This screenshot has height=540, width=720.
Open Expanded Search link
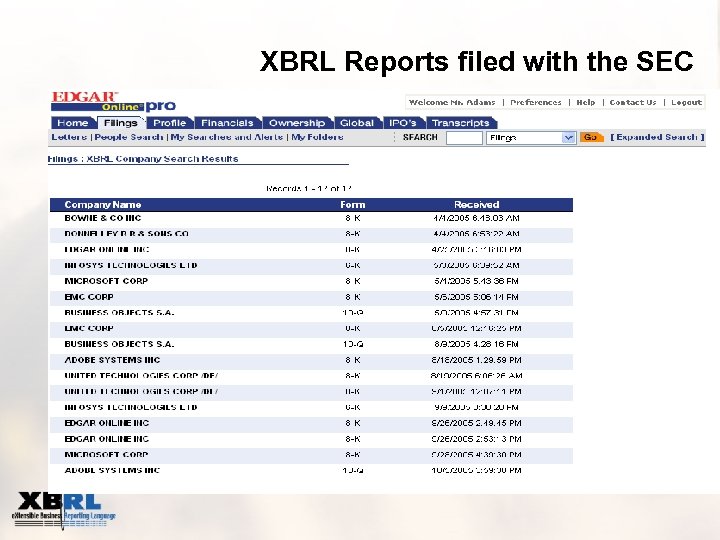[657, 137]
